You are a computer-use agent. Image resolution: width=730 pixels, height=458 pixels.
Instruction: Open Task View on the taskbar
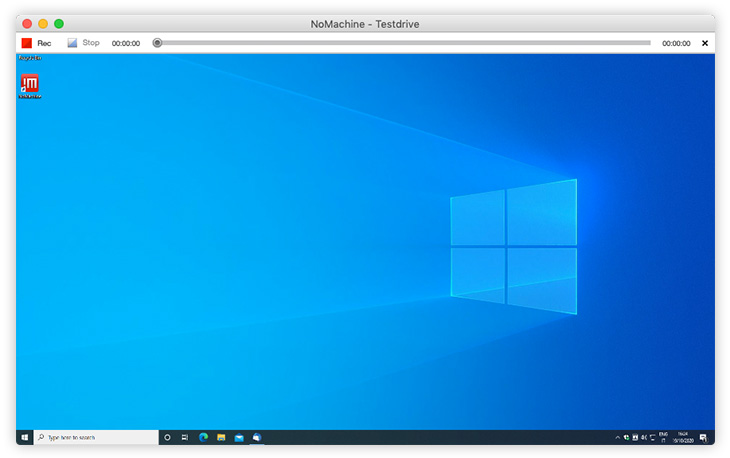click(x=185, y=437)
